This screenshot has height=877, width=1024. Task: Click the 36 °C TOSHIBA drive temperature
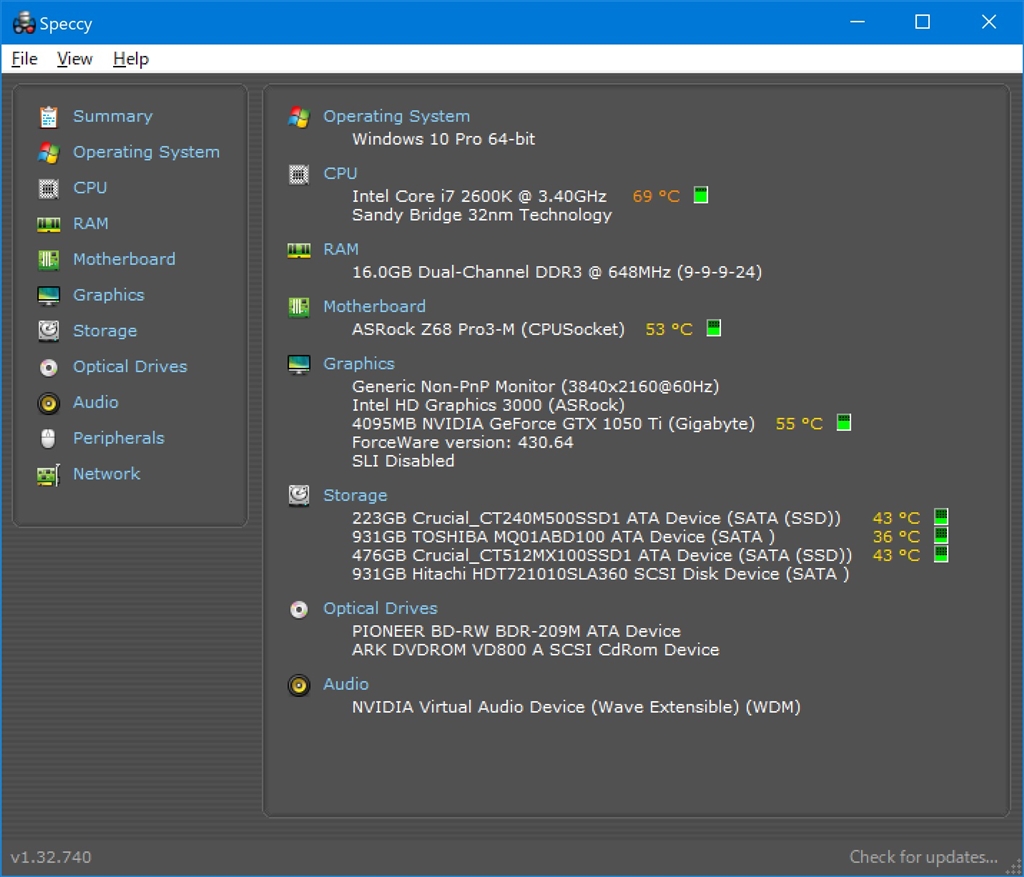(896, 537)
